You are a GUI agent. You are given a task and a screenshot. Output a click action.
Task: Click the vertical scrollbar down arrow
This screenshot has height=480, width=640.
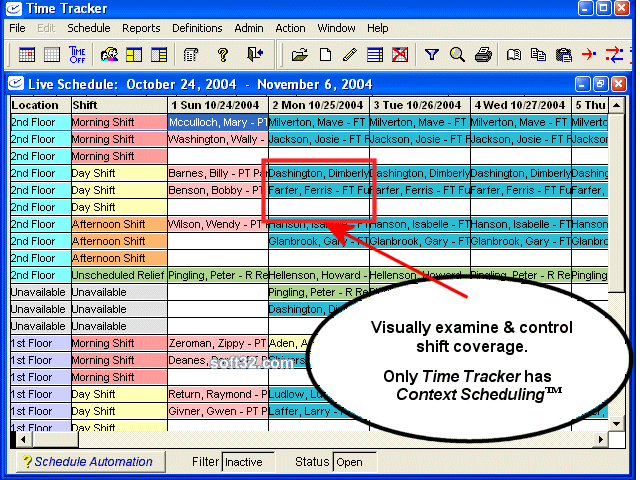click(x=617, y=424)
